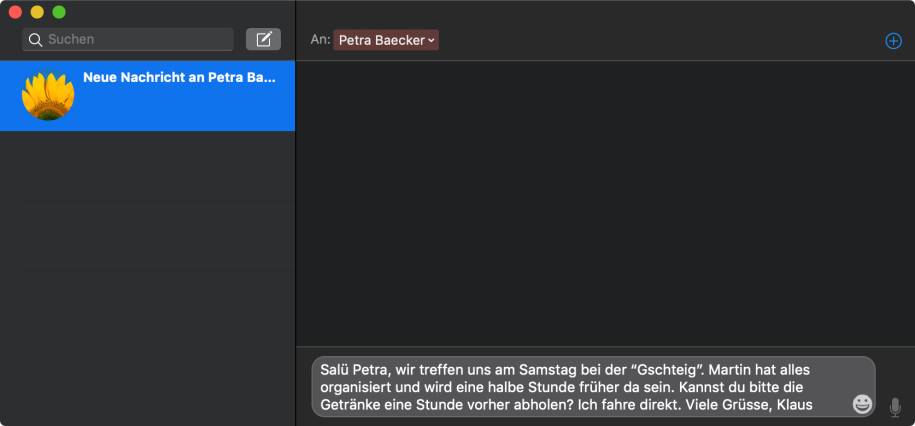Open the emoji picker smiley icon
Image resolution: width=915 pixels, height=426 pixels.
click(862, 403)
